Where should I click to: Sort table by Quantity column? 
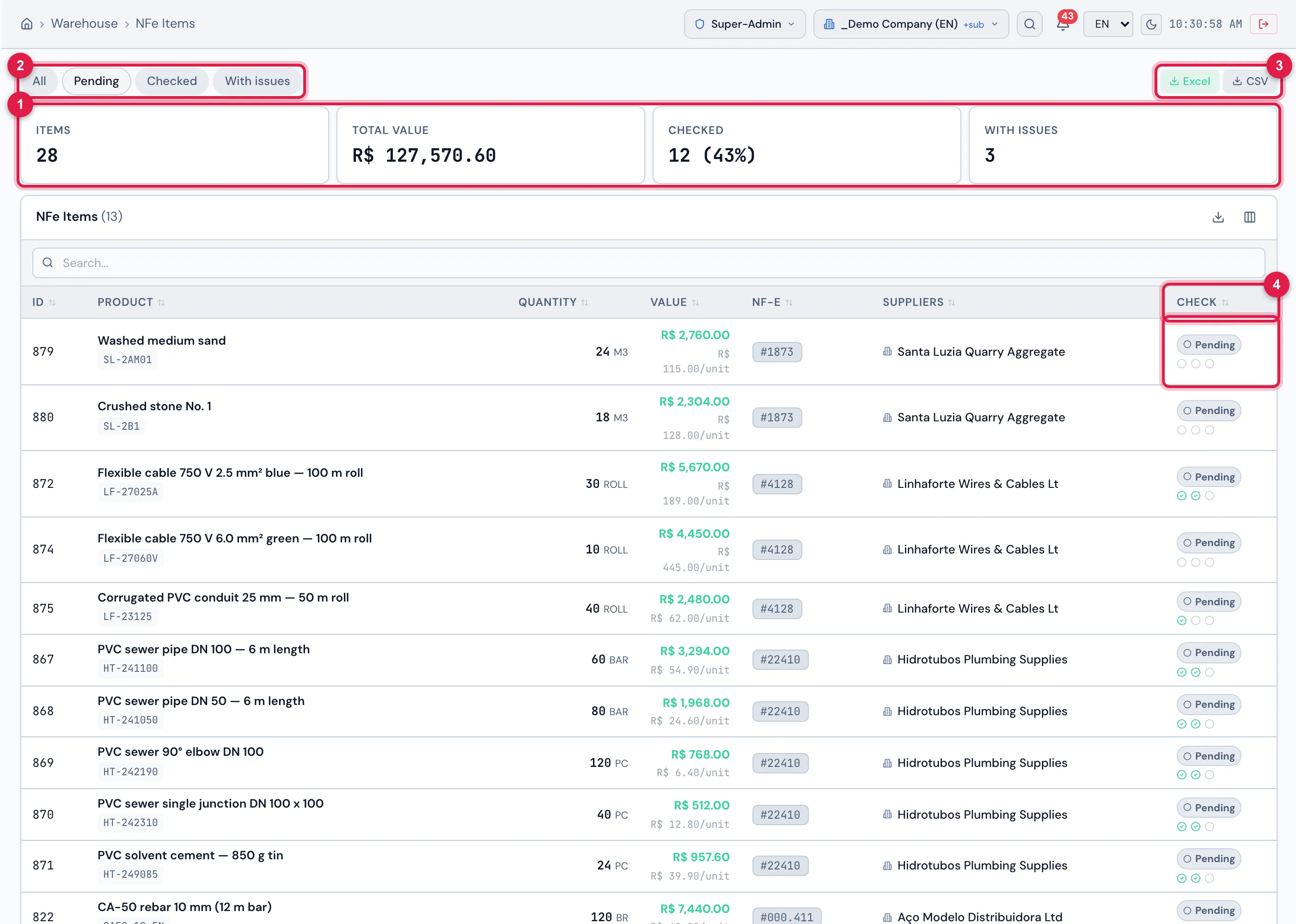pos(553,302)
